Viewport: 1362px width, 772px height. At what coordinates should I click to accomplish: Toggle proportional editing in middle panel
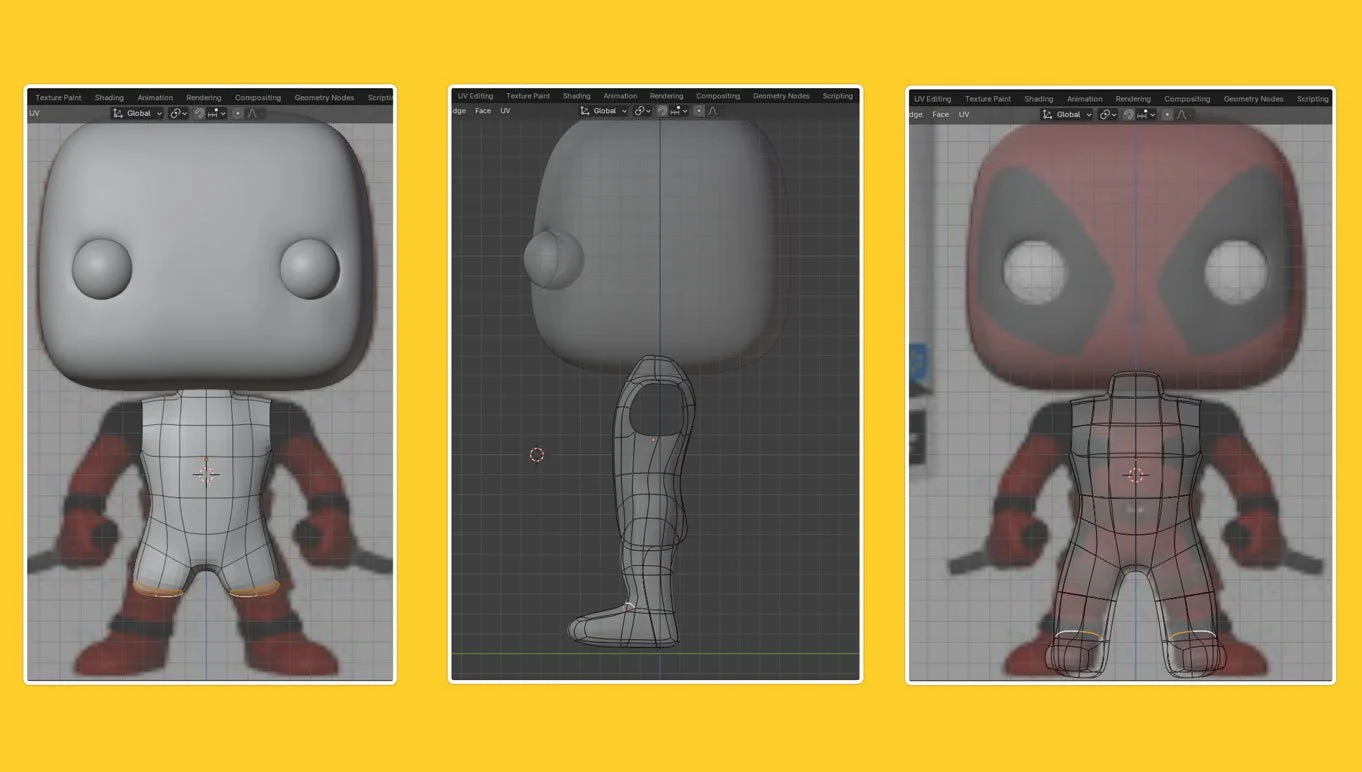tap(699, 111)
